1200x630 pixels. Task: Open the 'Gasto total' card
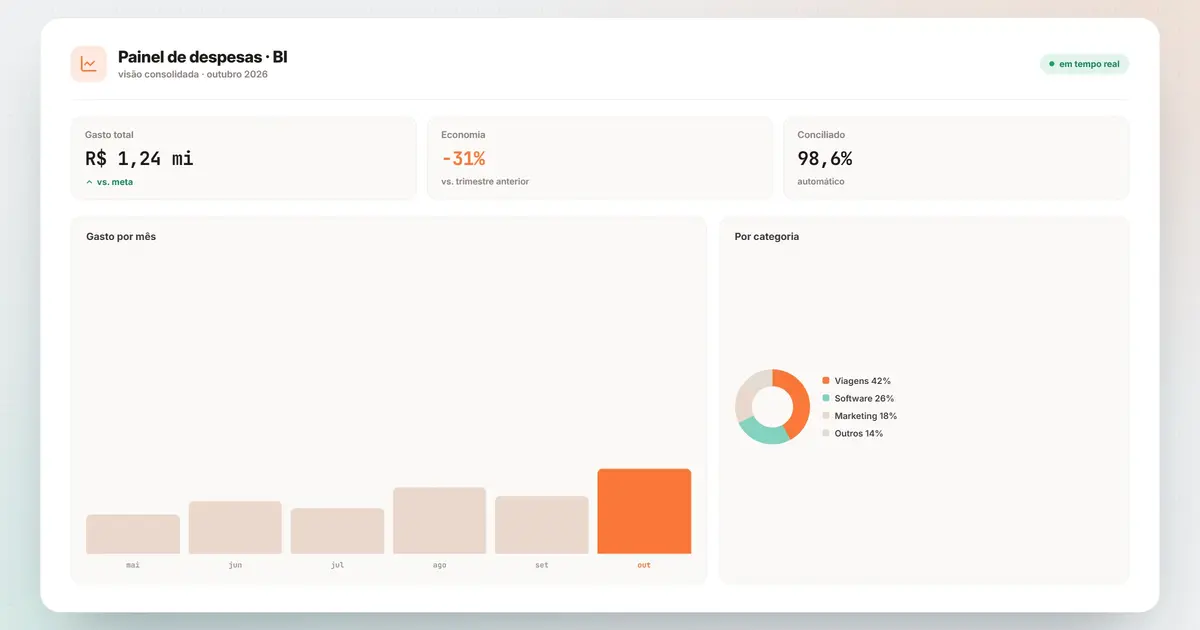point(244,158)
